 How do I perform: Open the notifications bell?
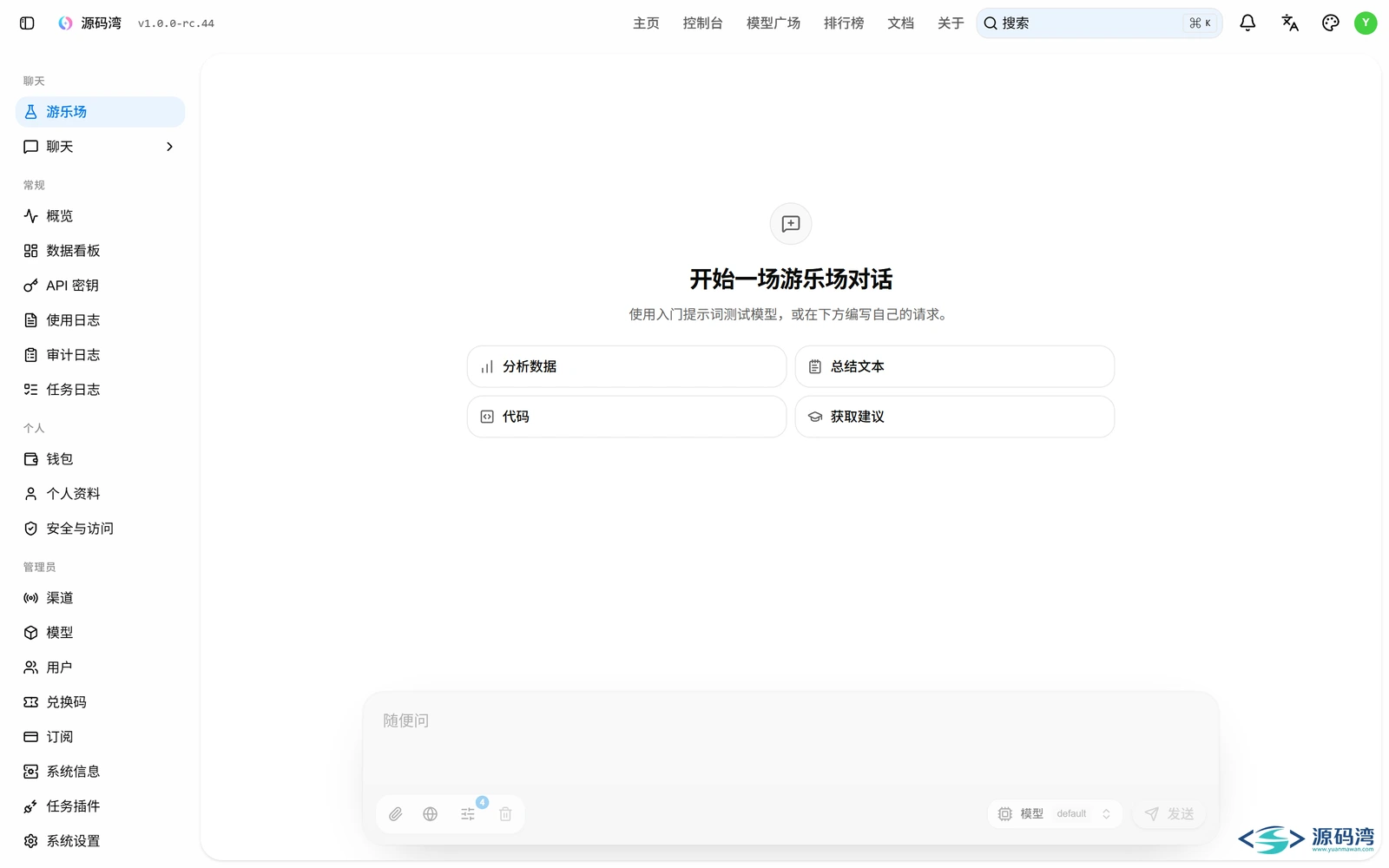coord(1247,23)
